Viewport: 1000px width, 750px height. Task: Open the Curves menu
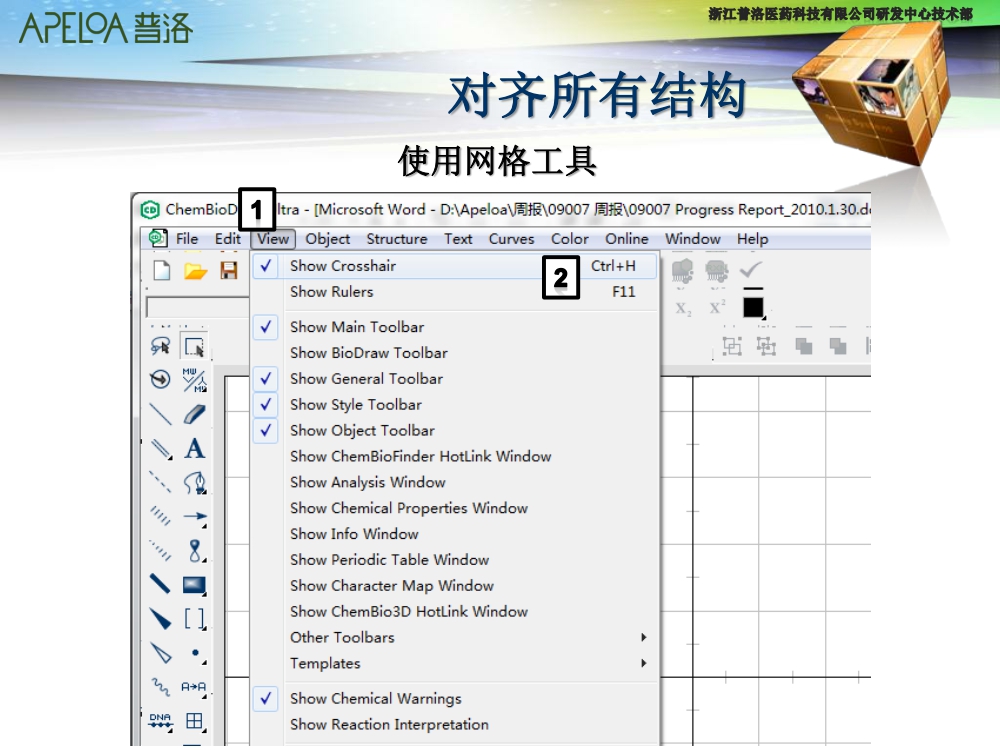pos(511,239)
